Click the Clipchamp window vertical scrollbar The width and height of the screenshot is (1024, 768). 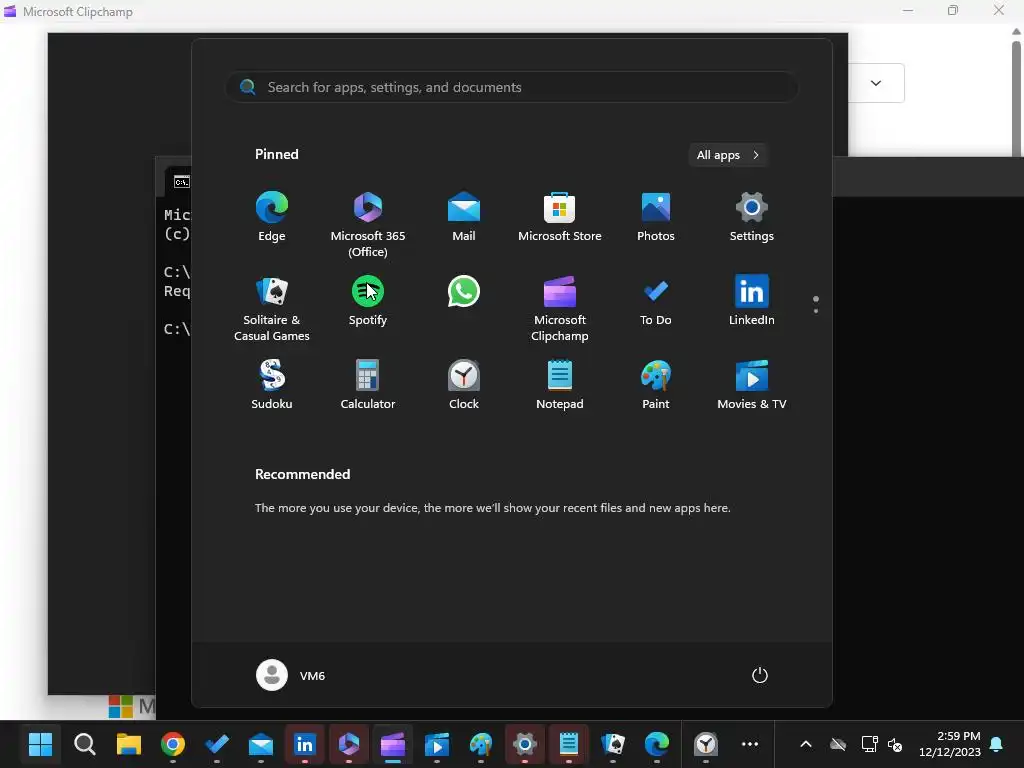coord(1016,98)
